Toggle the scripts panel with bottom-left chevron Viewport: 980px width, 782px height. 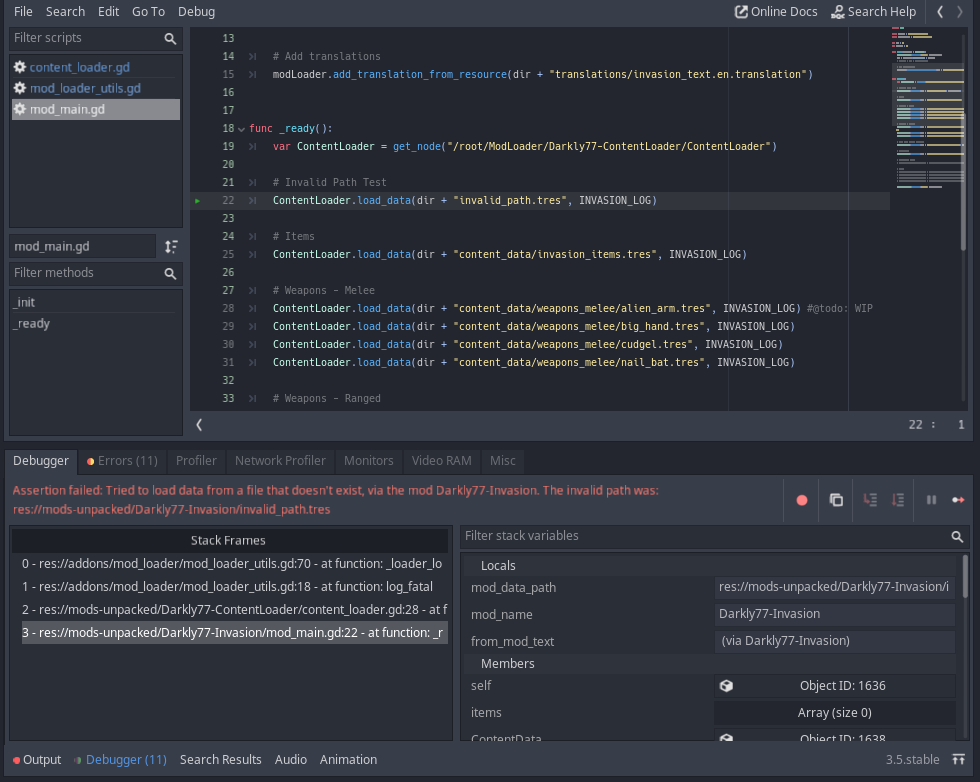[x=199, y=424]
